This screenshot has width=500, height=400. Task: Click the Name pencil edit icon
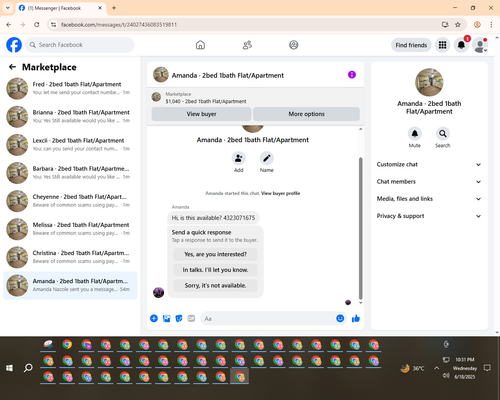(267, 158)
